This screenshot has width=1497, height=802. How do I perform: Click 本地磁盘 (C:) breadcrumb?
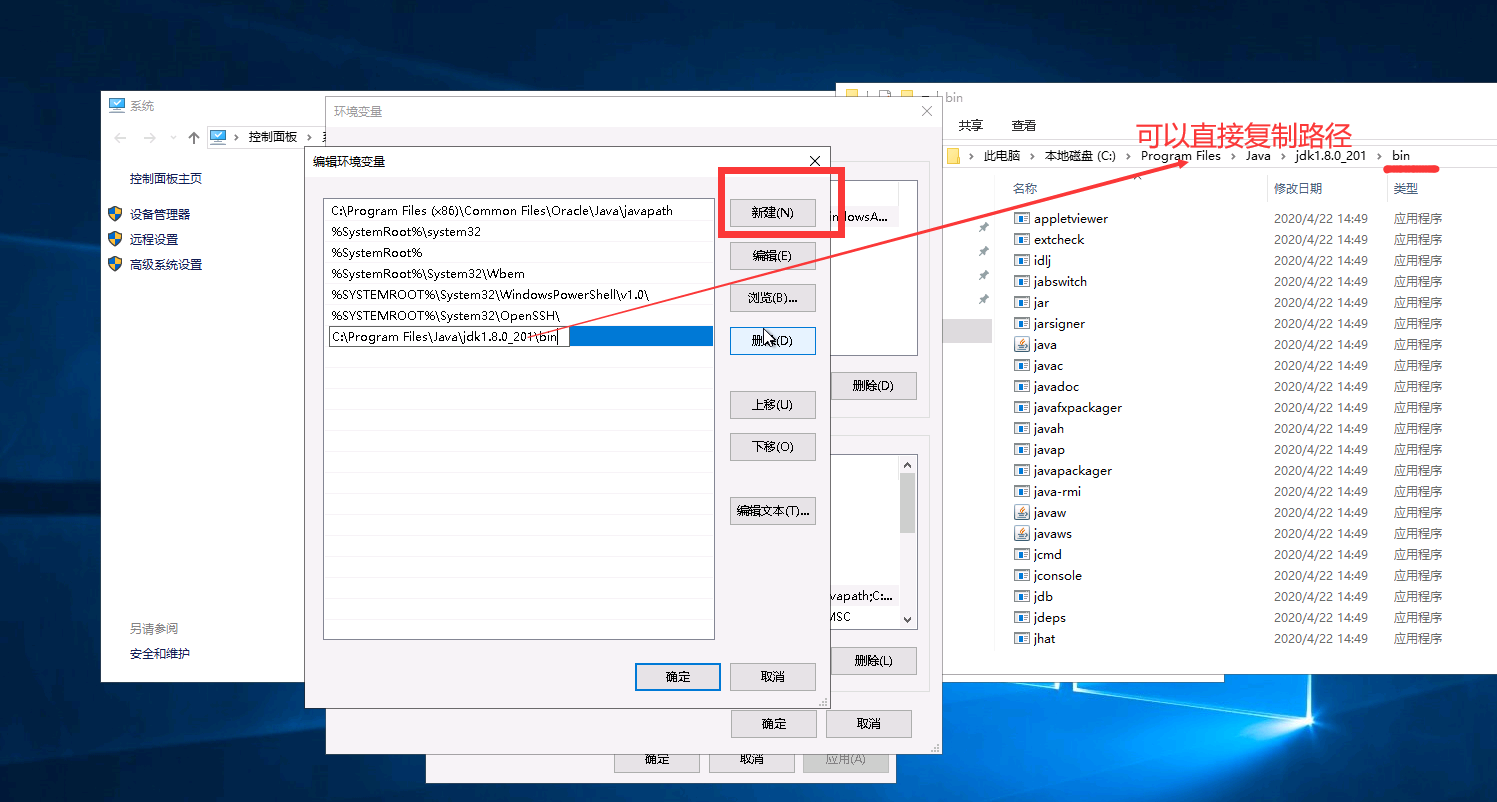(x=1080, y=156)
